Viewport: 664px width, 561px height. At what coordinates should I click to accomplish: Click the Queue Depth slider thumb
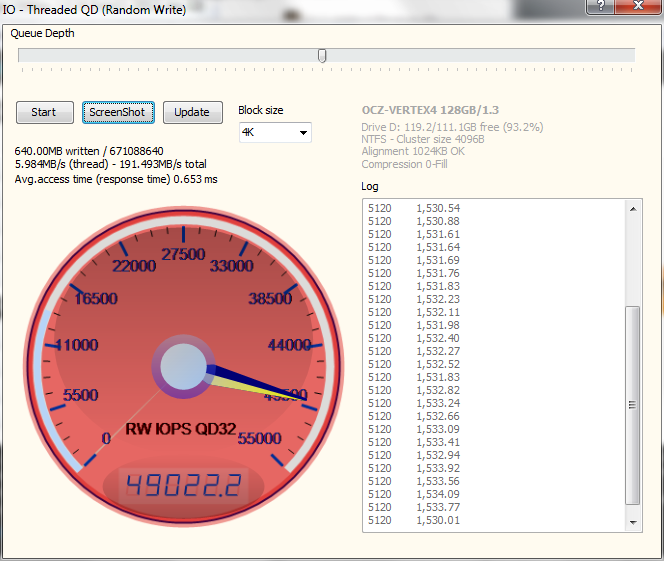(322, 56)
